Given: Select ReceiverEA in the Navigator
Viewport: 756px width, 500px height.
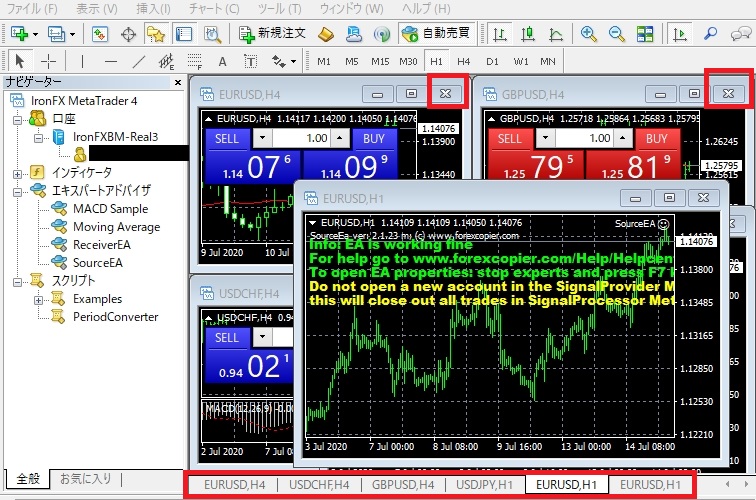Looking at the screenshot, I should click(x=102, y=245).
